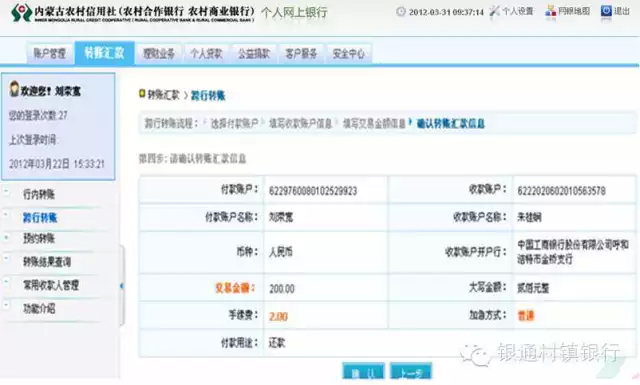Click the 确认 confirm button
Screen dimensions: 640x385
(363, 372)
